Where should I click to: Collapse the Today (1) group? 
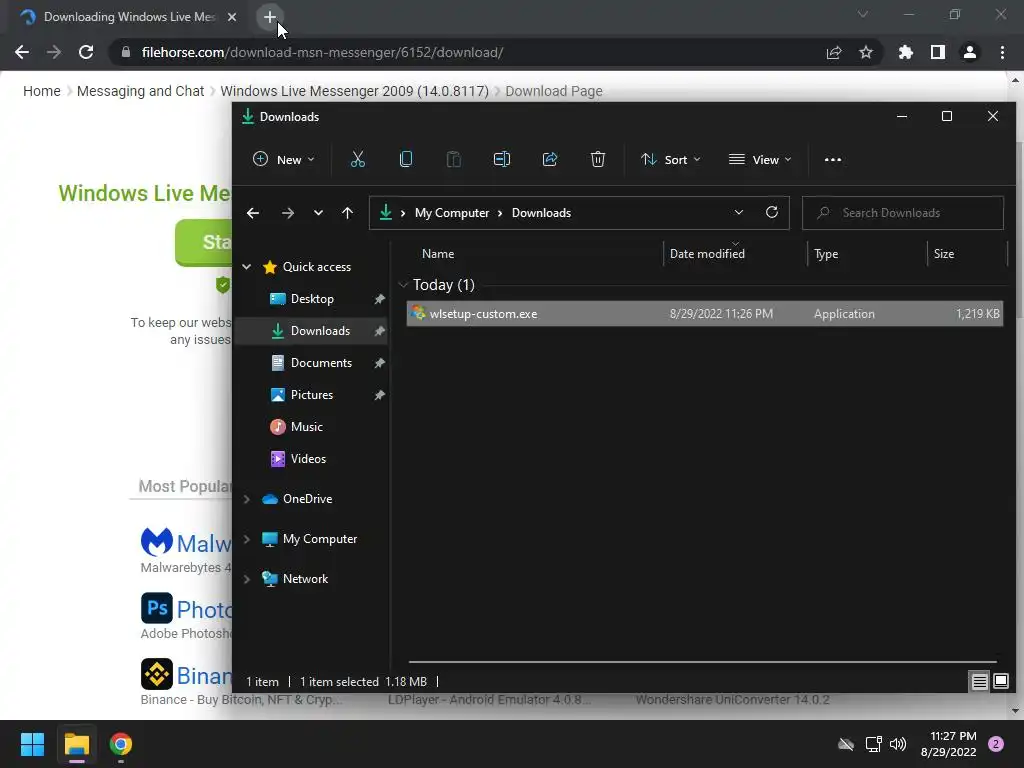coord(404,285)
